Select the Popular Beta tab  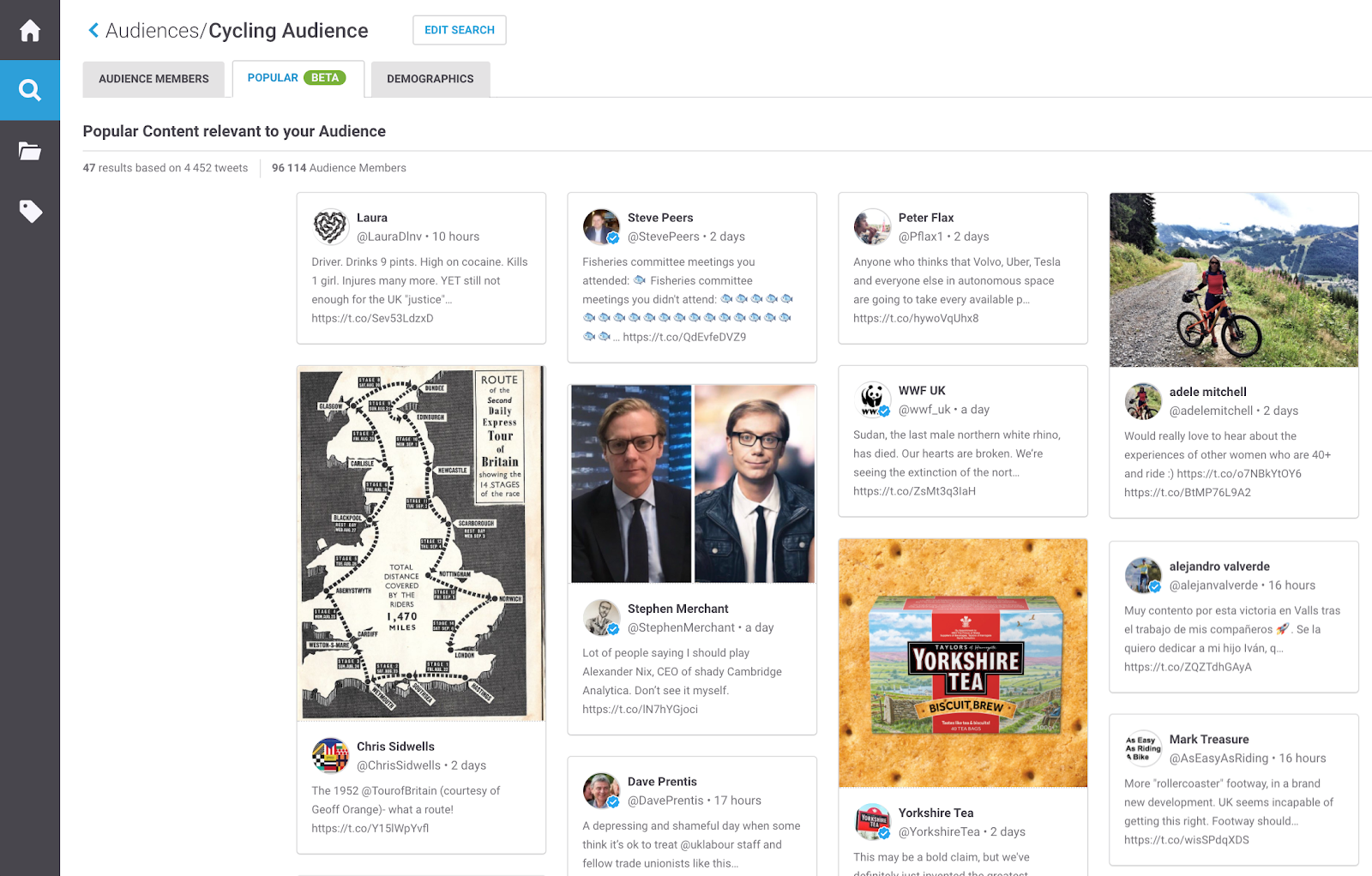(298, 78)
